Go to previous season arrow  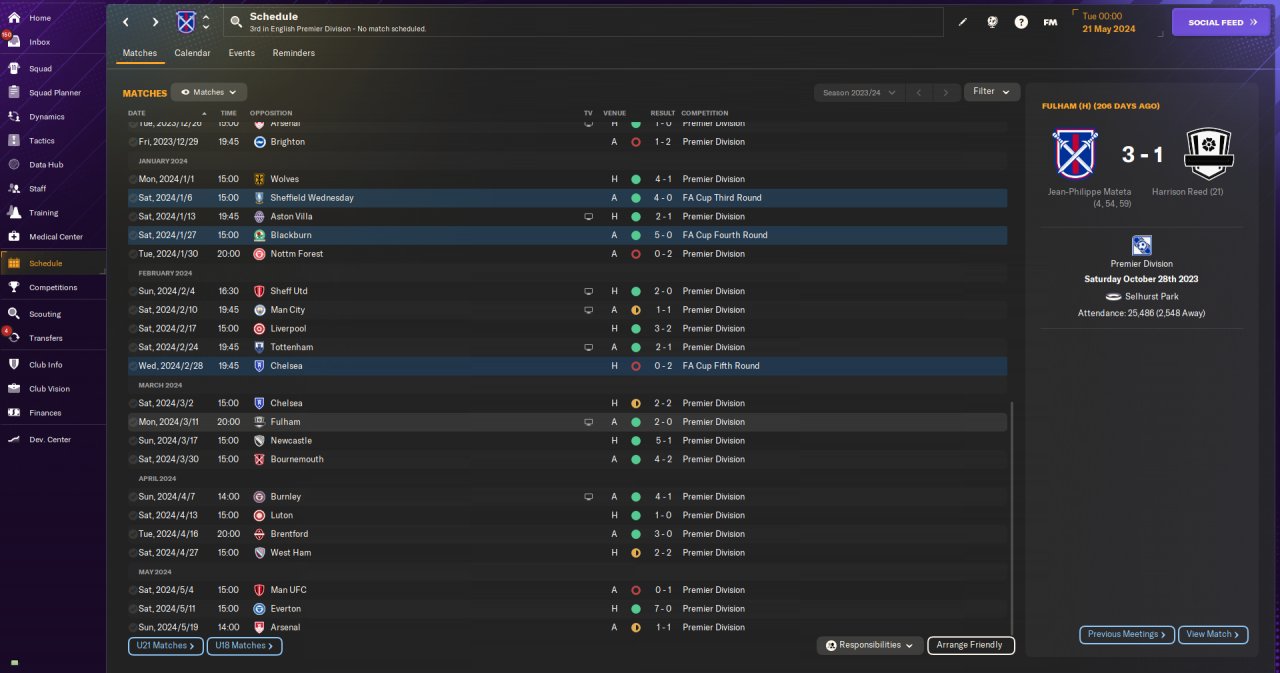918,92
